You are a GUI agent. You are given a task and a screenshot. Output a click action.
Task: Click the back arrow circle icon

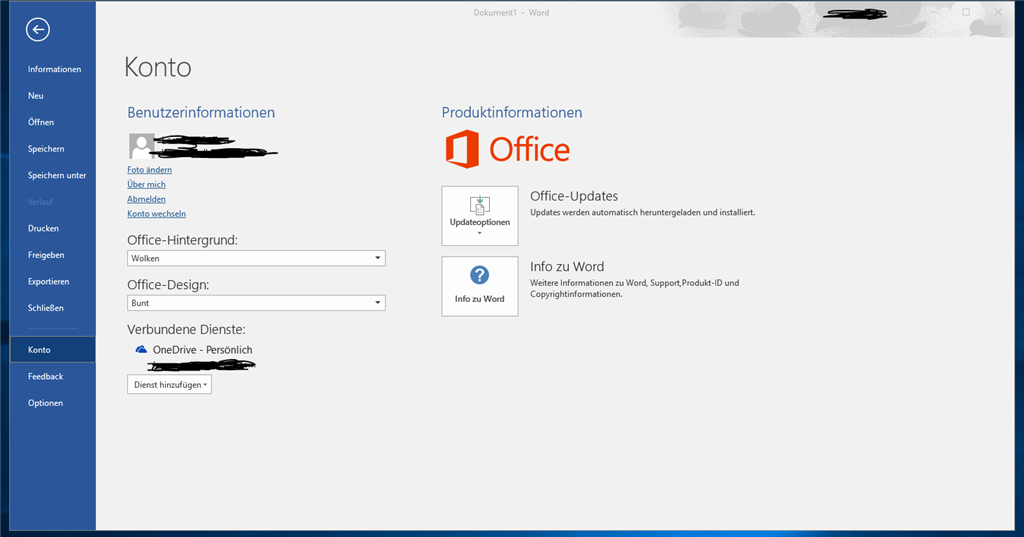tap(38, 29)
